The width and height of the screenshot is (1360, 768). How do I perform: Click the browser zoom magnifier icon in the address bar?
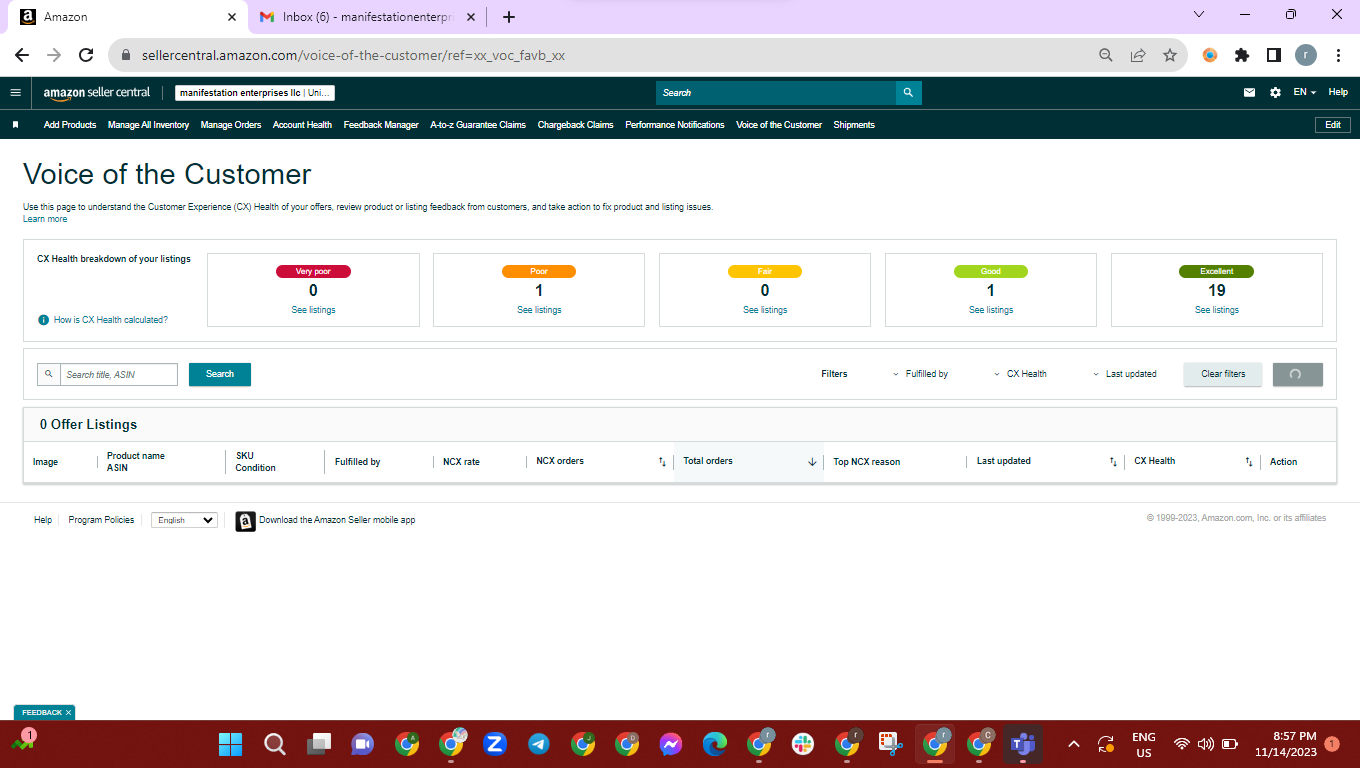tap(1106, 56)
